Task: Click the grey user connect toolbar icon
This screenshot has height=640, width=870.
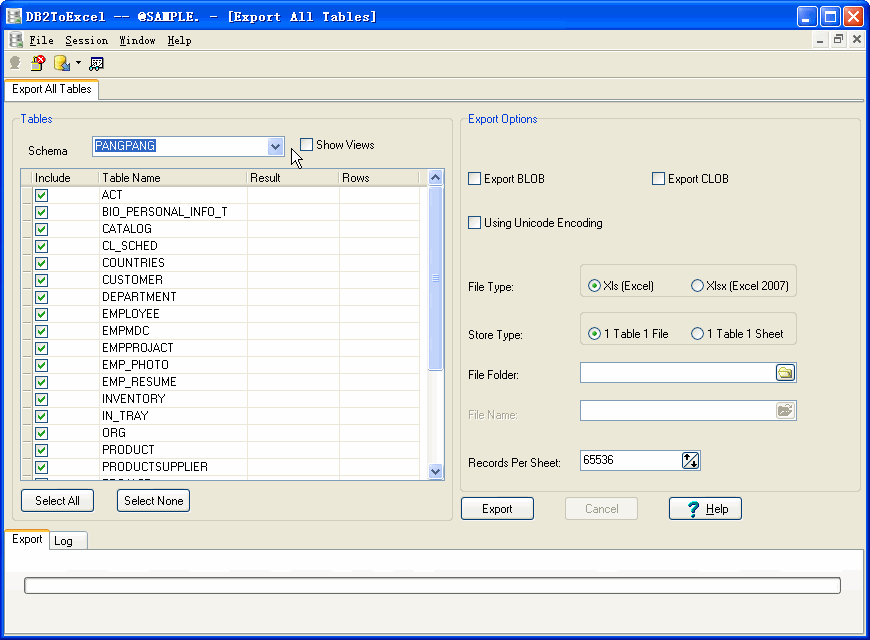Action: click(x=15, y=63)
